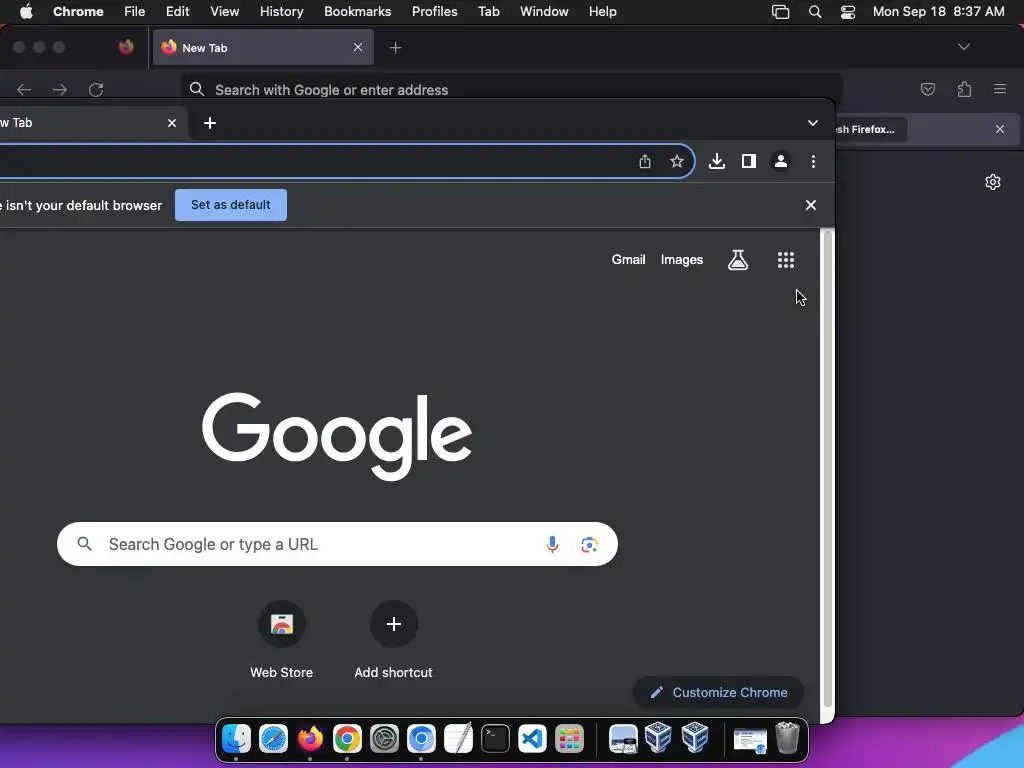Viewport: 1024px width, 768px height.
Task: Open the File menu
Action: (135, 12)
